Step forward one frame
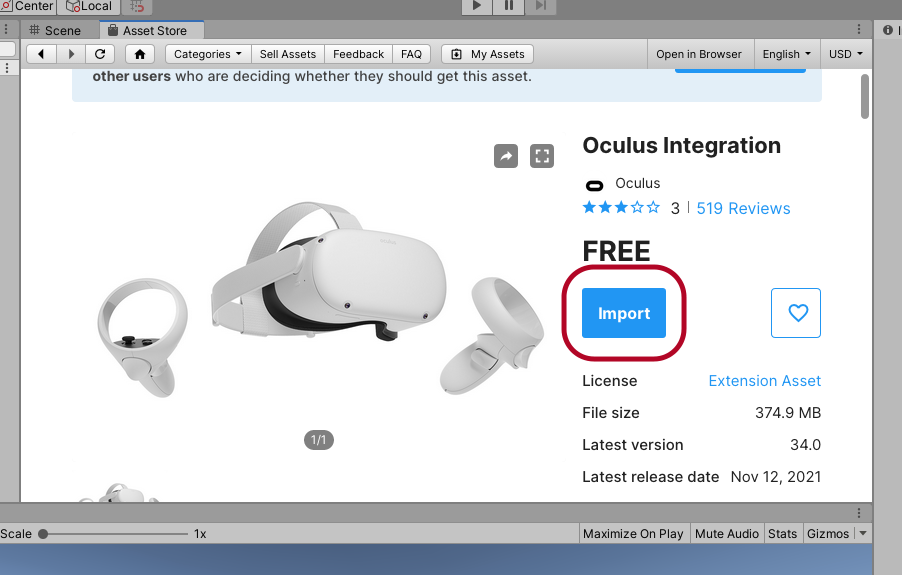 coord(541,6)
